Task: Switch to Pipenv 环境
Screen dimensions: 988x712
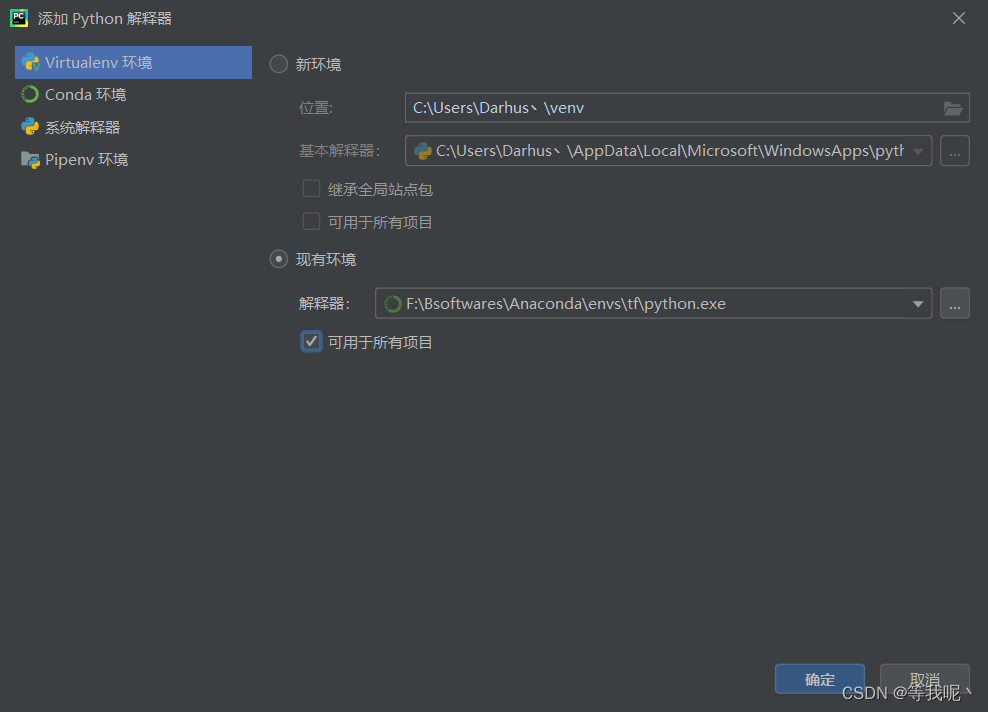Action: [133, 159]
